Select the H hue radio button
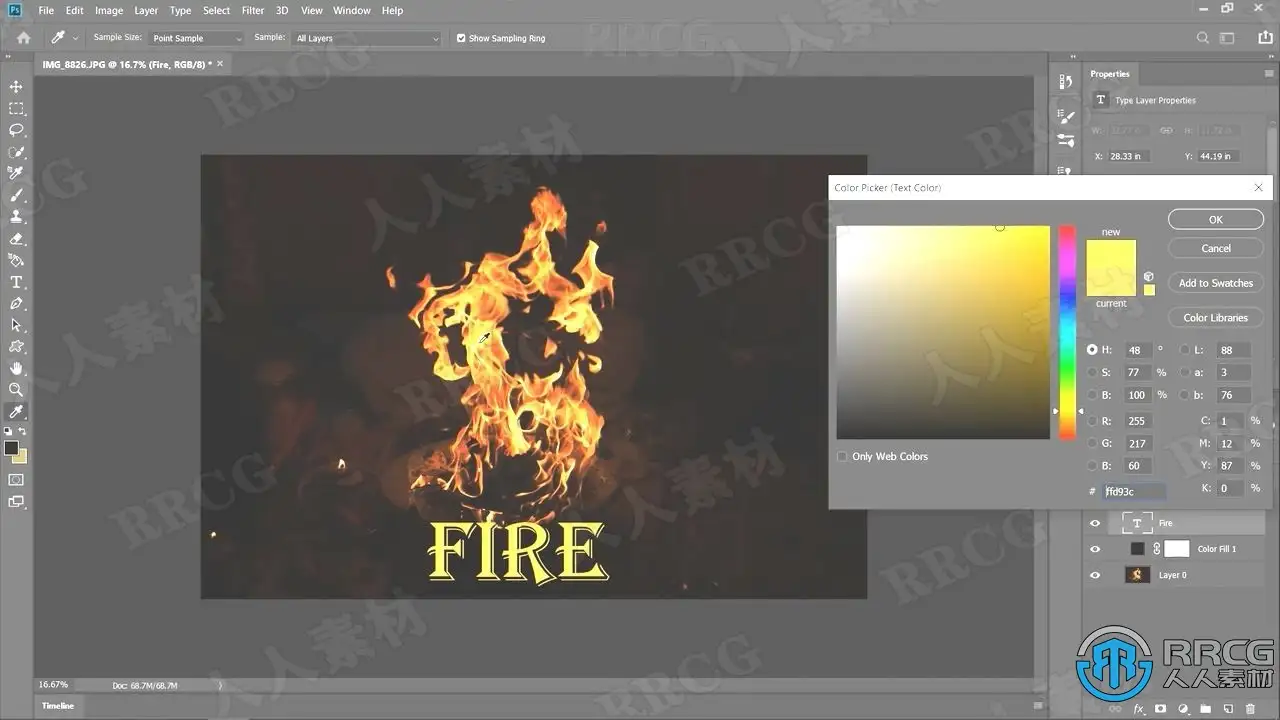Screen dimensions: 1280x720 click(1092, 350)
